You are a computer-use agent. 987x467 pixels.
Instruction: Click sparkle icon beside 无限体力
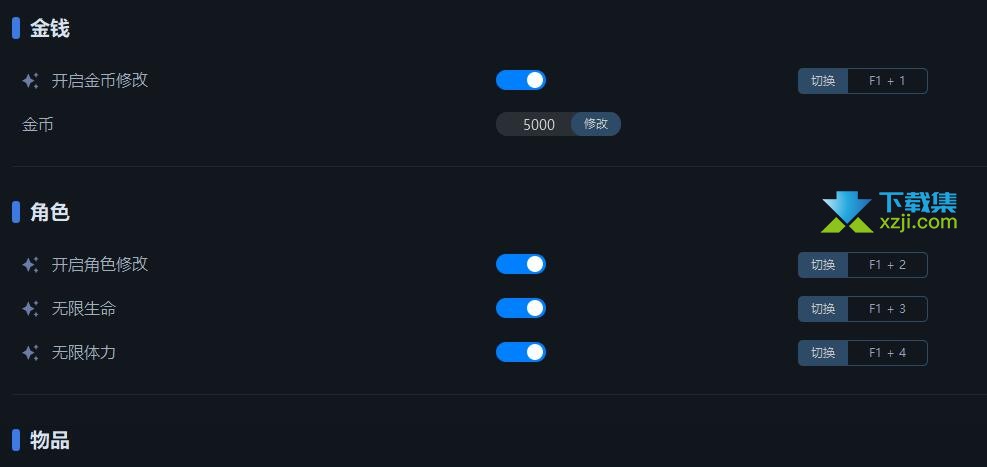[x=30, y=352]
